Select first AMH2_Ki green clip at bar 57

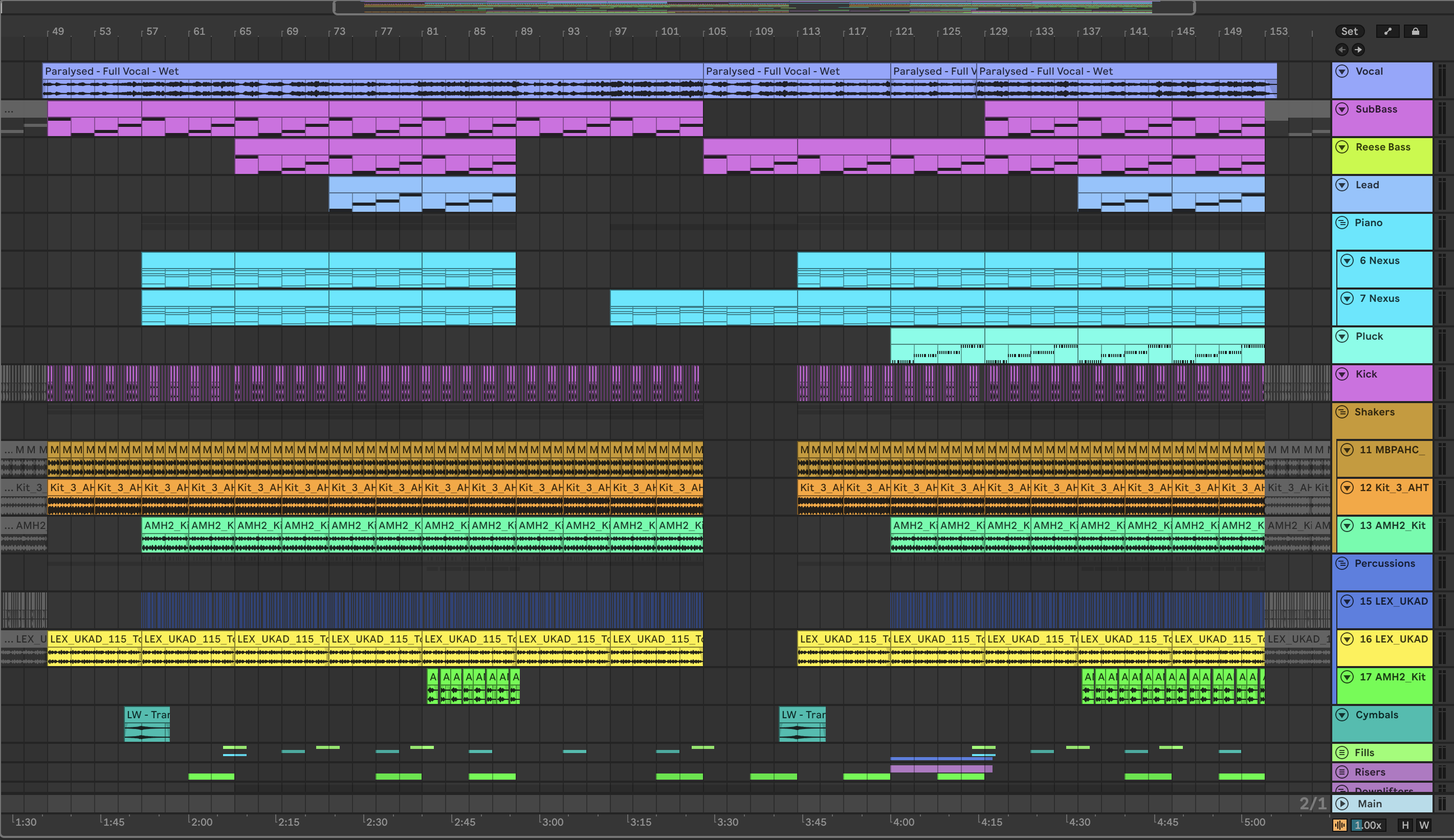[x=165, y=535]
